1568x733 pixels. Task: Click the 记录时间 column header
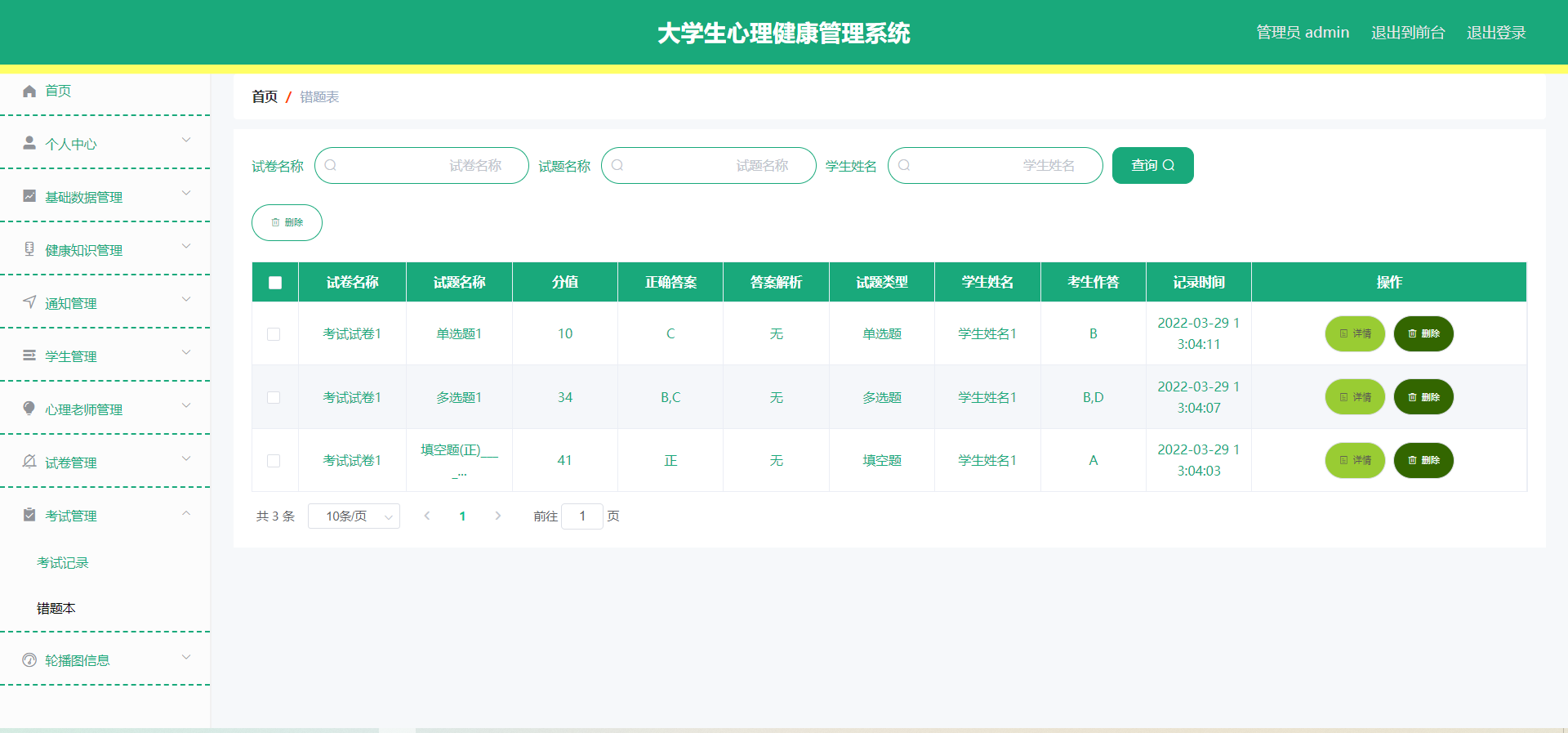click(x=1199, y=282)
